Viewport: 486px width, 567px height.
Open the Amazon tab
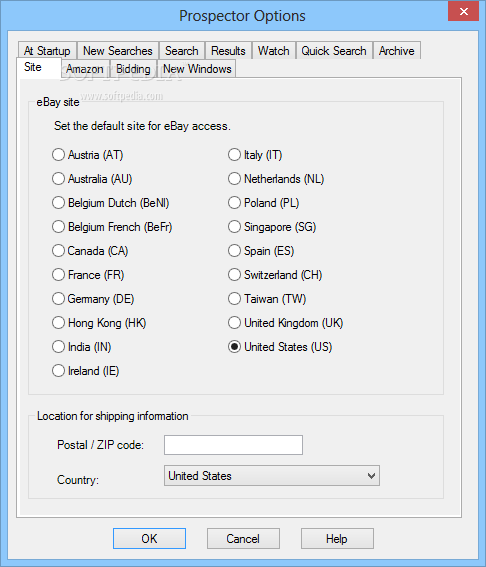click(x=85, y=69)
